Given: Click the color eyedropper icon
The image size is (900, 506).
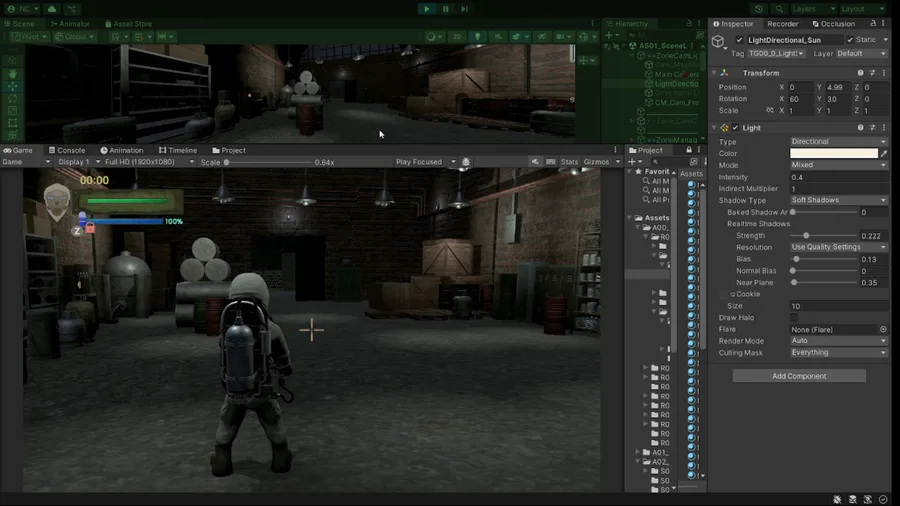Looking at the screenshot, I should 884,153.
